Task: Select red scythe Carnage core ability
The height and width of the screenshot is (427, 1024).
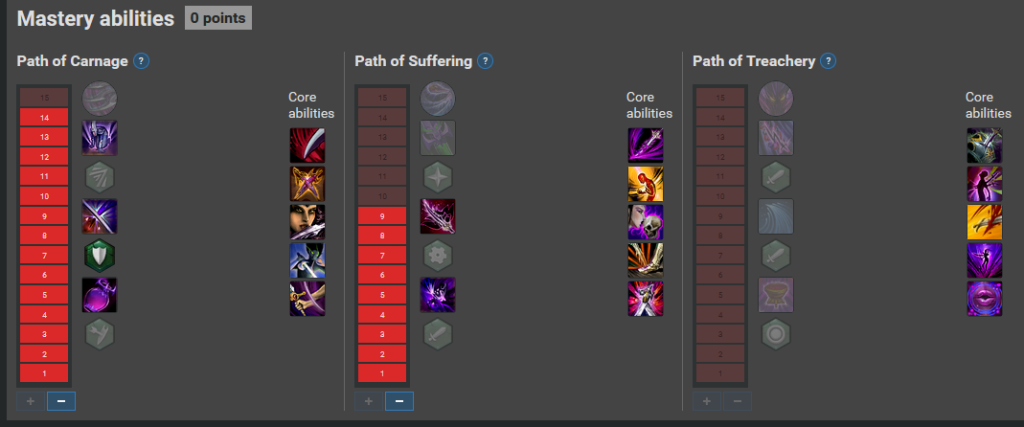Action: coord(307,145)
